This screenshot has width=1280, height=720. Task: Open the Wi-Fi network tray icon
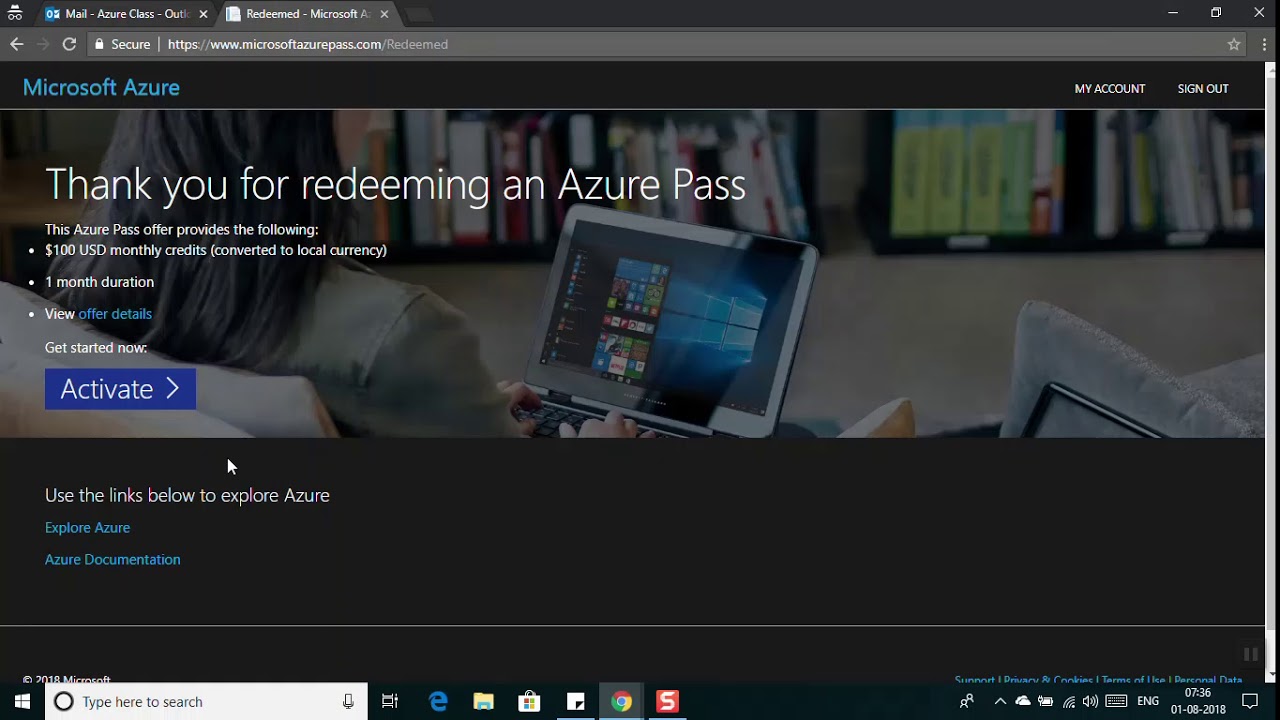[x=1069, y=702]
